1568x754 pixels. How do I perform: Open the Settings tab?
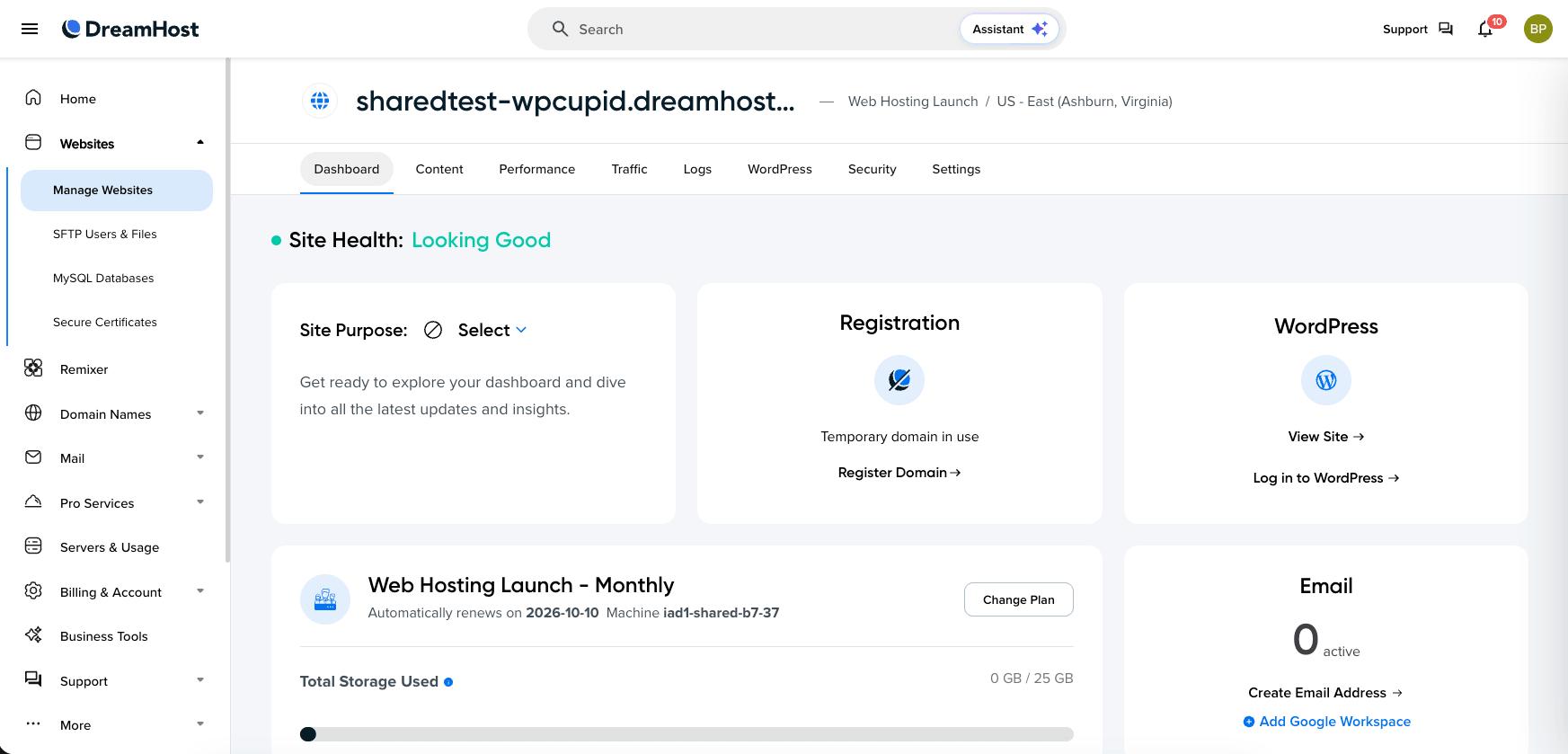(x=956, y=169)
